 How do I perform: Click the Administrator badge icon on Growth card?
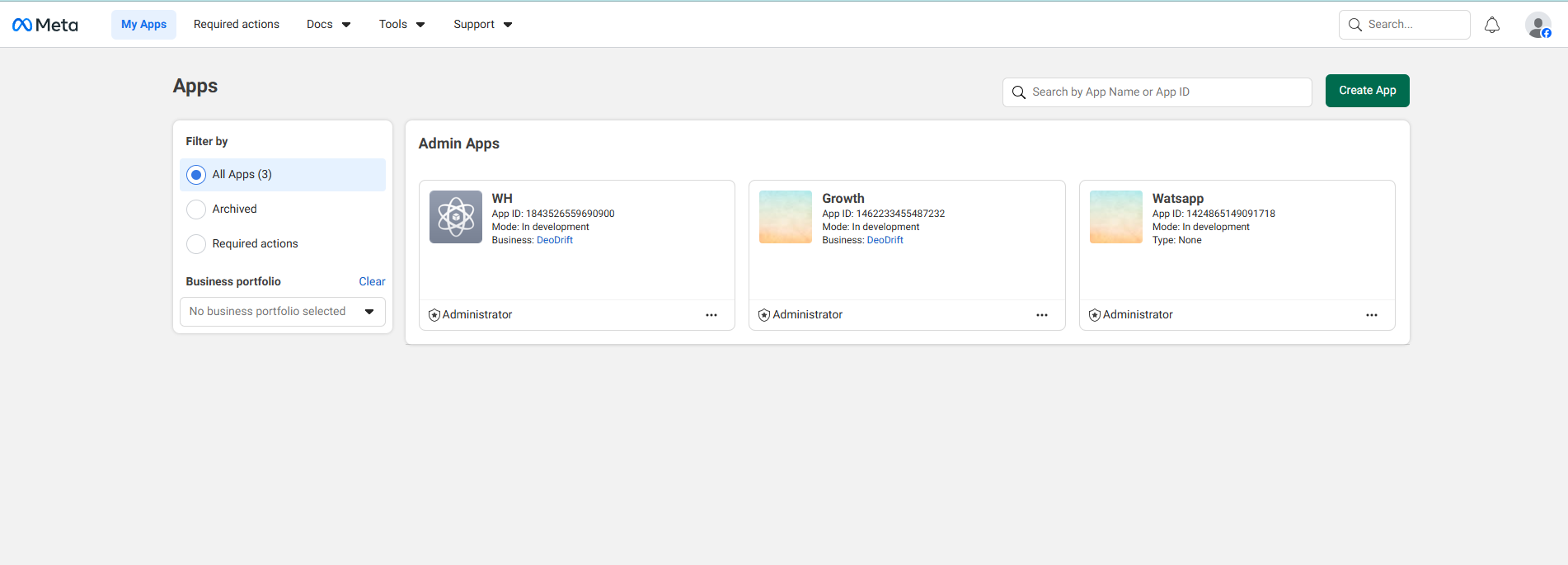pos(764,315)
